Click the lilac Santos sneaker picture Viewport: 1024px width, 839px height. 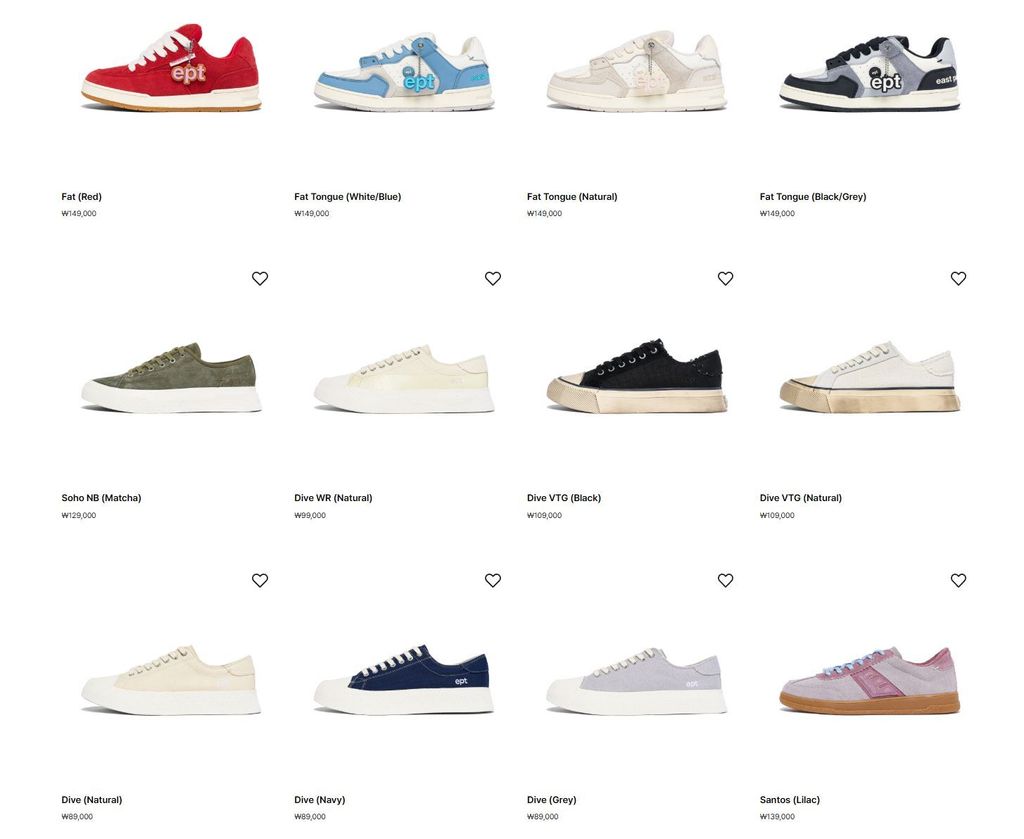pos(870,680)
